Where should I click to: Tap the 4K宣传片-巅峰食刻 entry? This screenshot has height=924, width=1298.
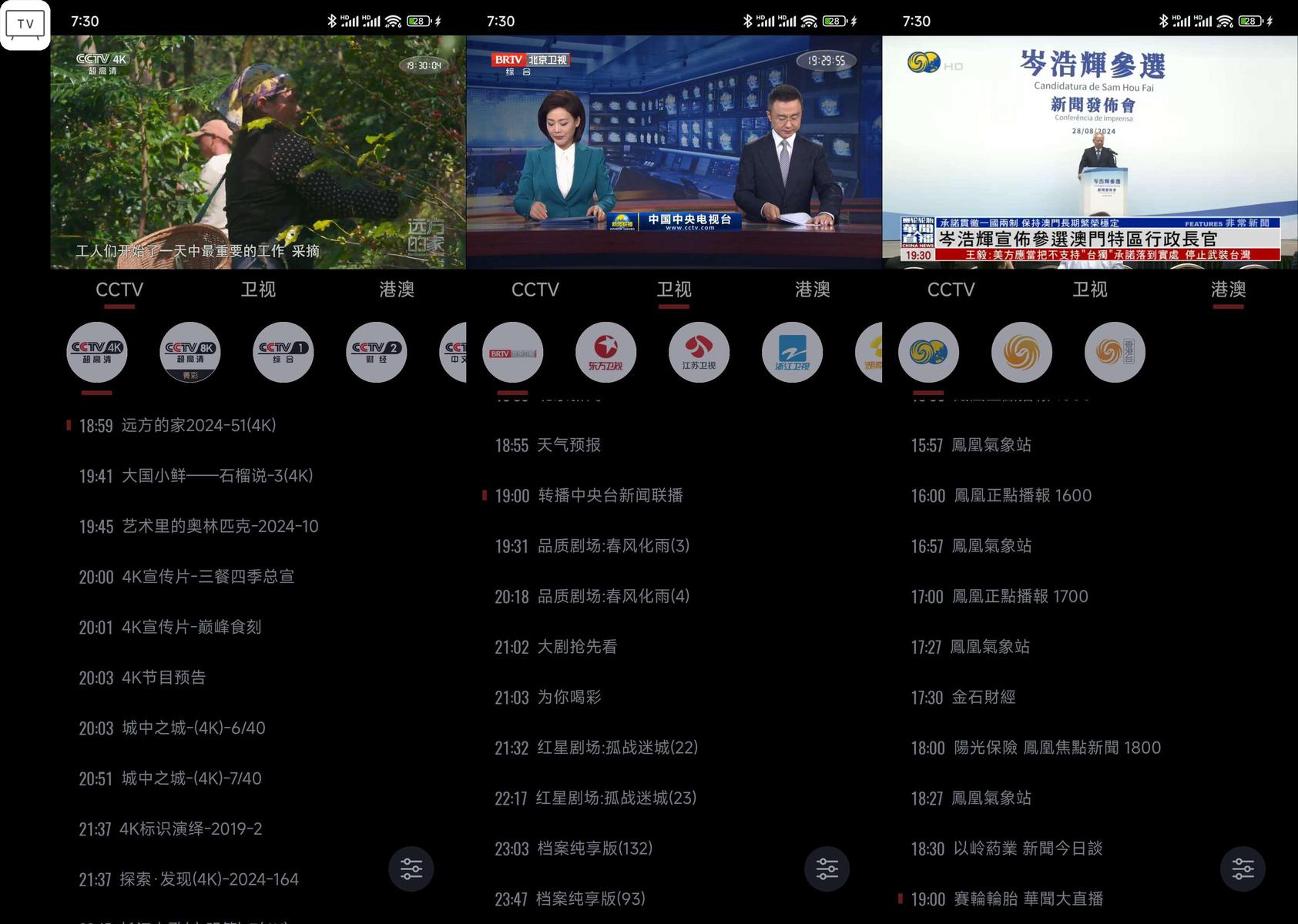170,627
